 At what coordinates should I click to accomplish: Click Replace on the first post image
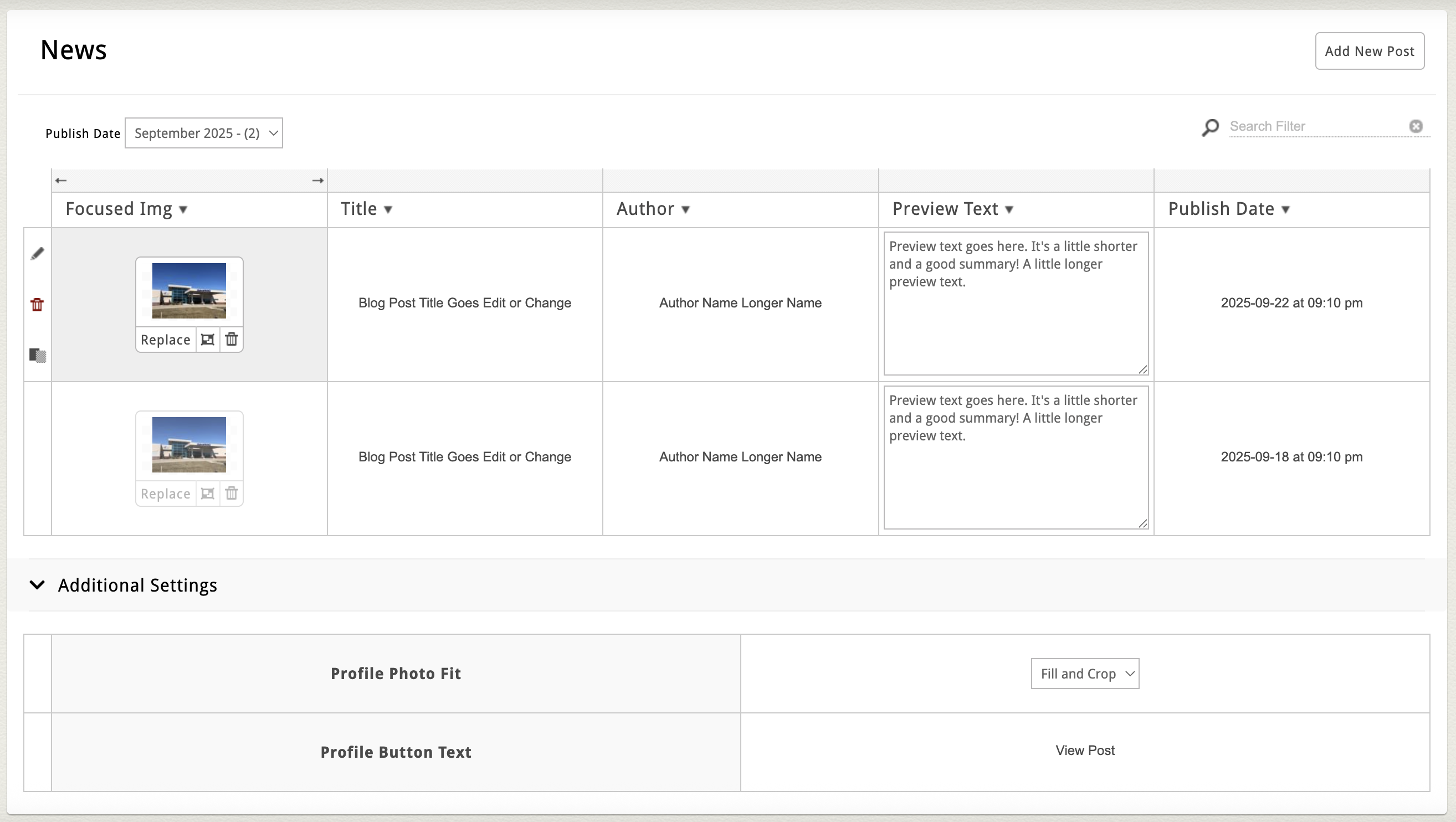point(166,340)
